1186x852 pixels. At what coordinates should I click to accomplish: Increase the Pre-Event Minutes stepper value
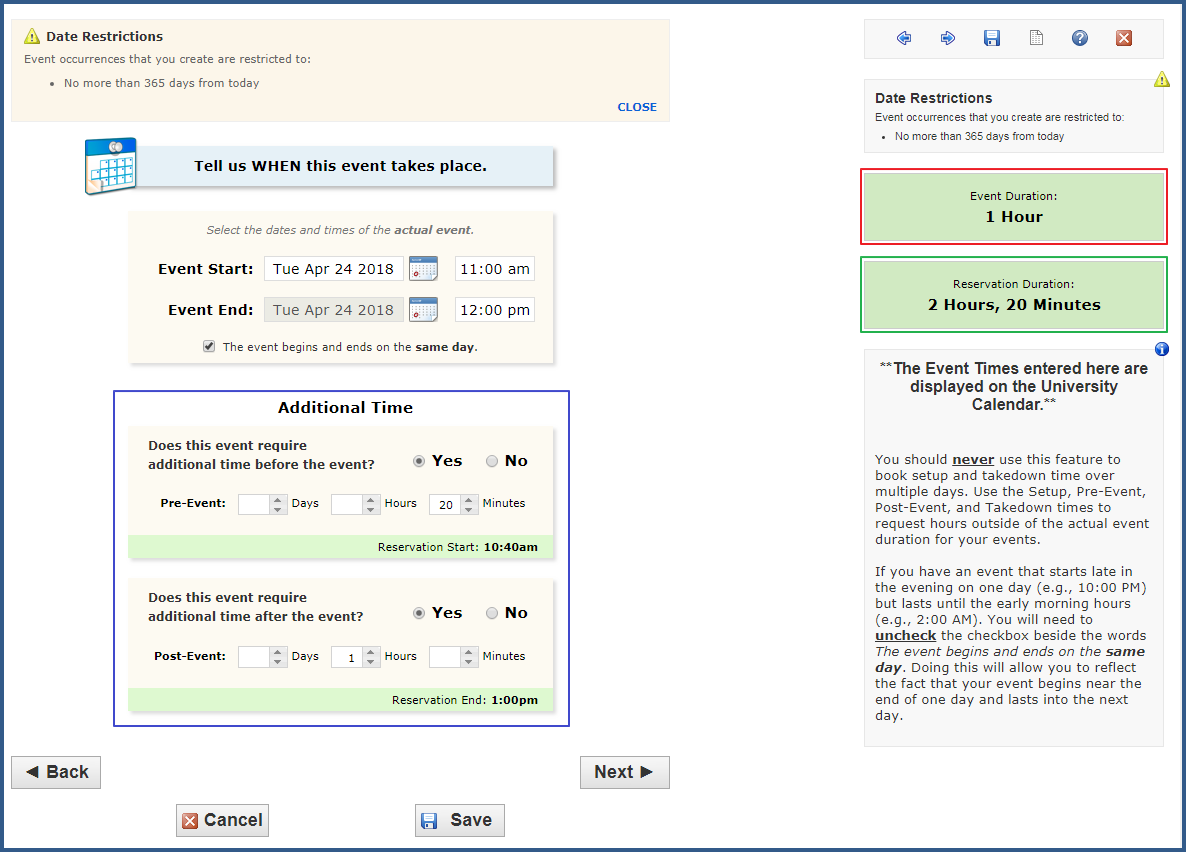(468, 500)
